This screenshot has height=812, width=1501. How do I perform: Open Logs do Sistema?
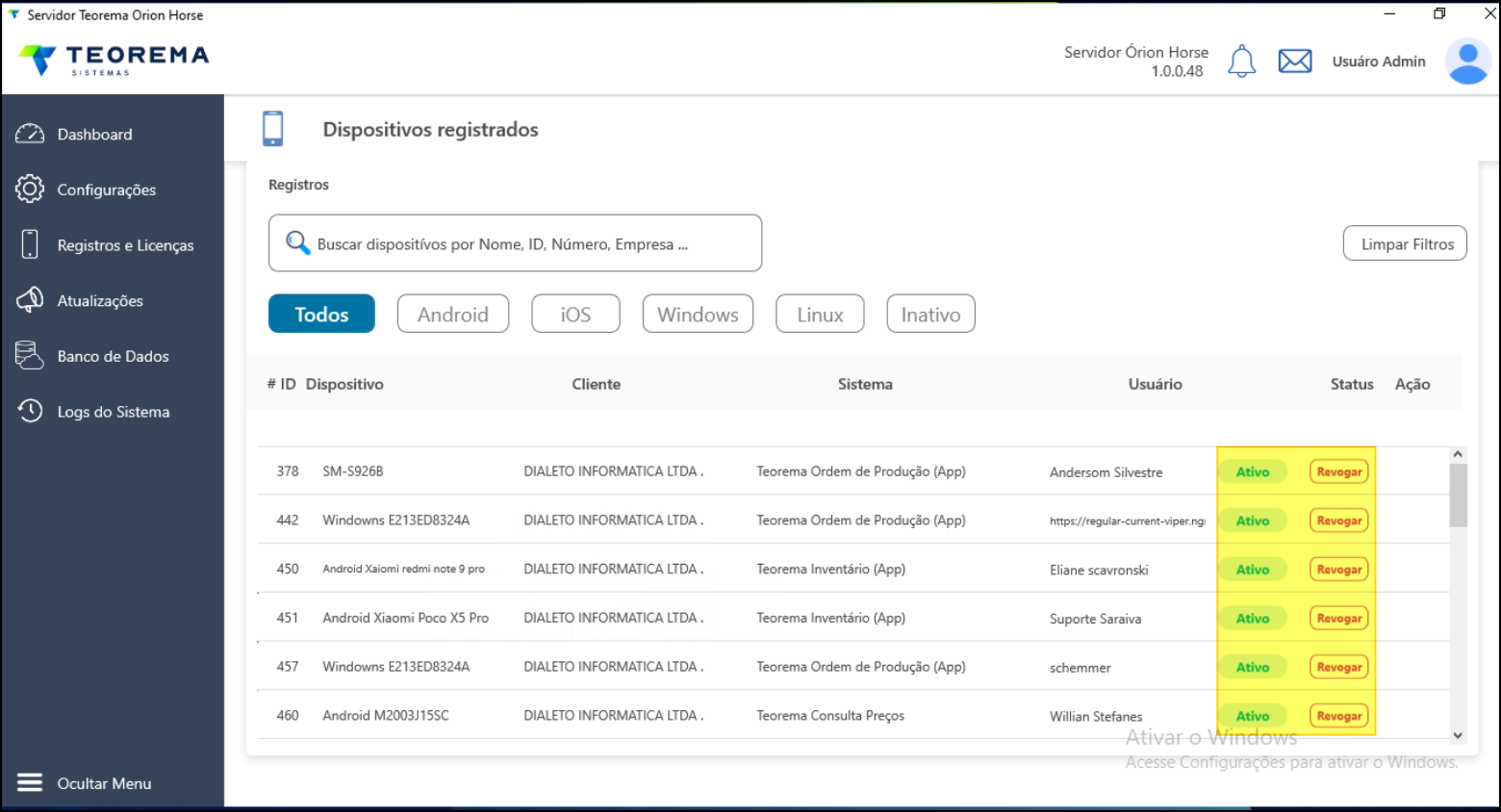[x=112, y=412]
